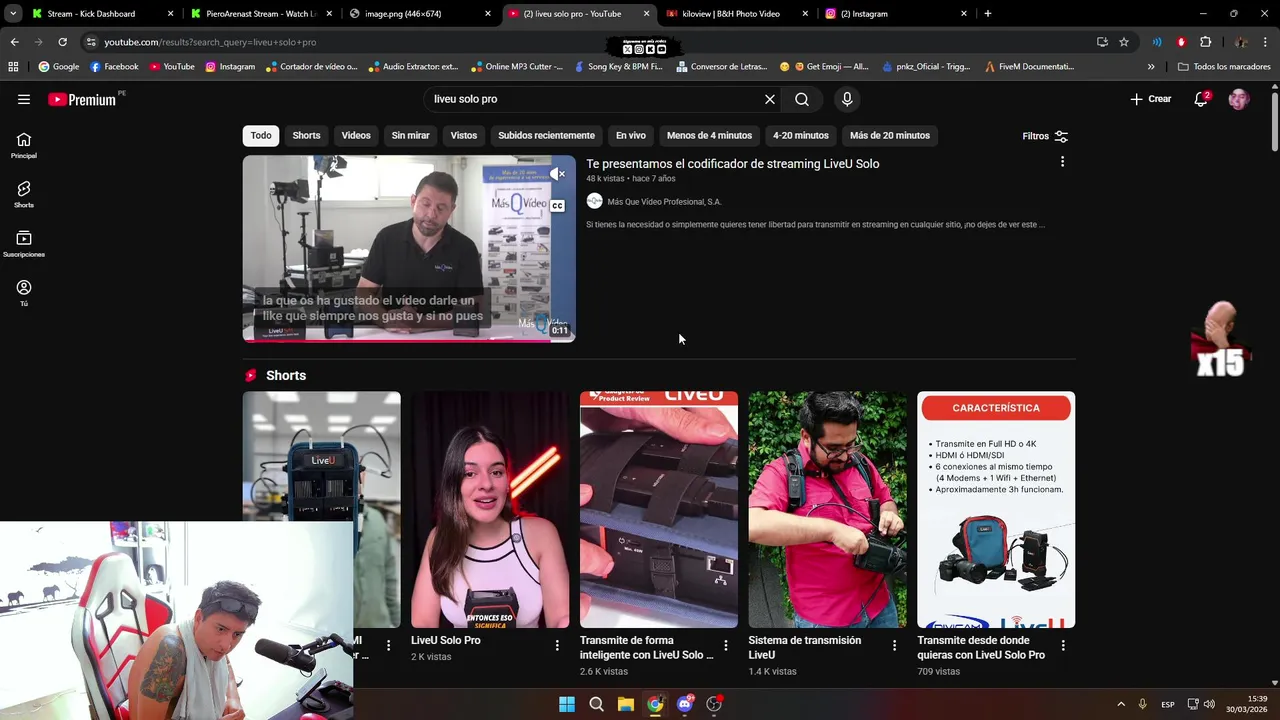Go to YouTube Premium home logo

[82, 99]
